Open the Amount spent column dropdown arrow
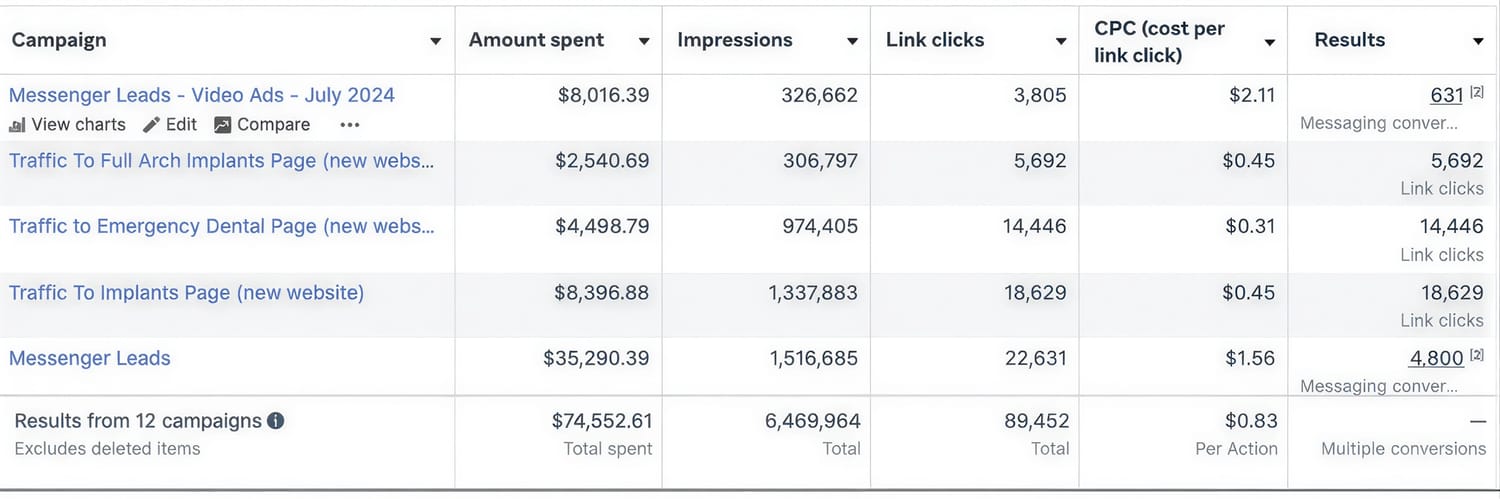1500x499 pixels. pyautogui.click(x=644, y=42)
